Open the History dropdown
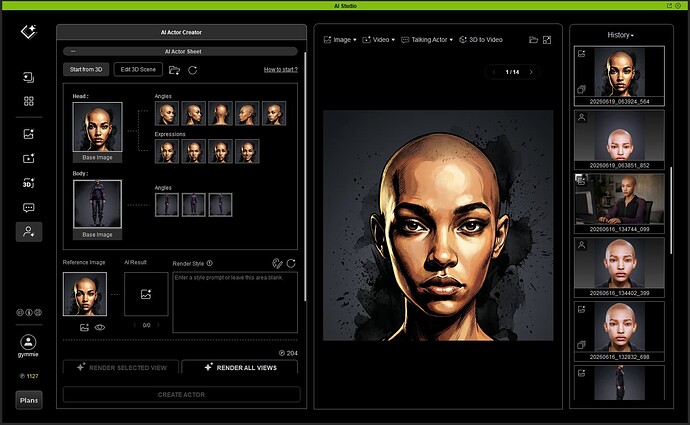The image size is (690, 425). coord(620,35)
